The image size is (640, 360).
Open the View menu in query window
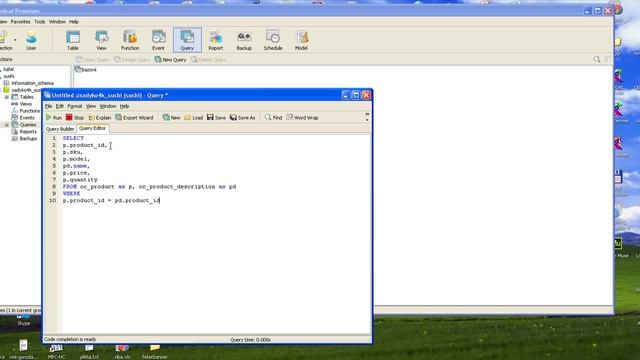click(91, 106)
